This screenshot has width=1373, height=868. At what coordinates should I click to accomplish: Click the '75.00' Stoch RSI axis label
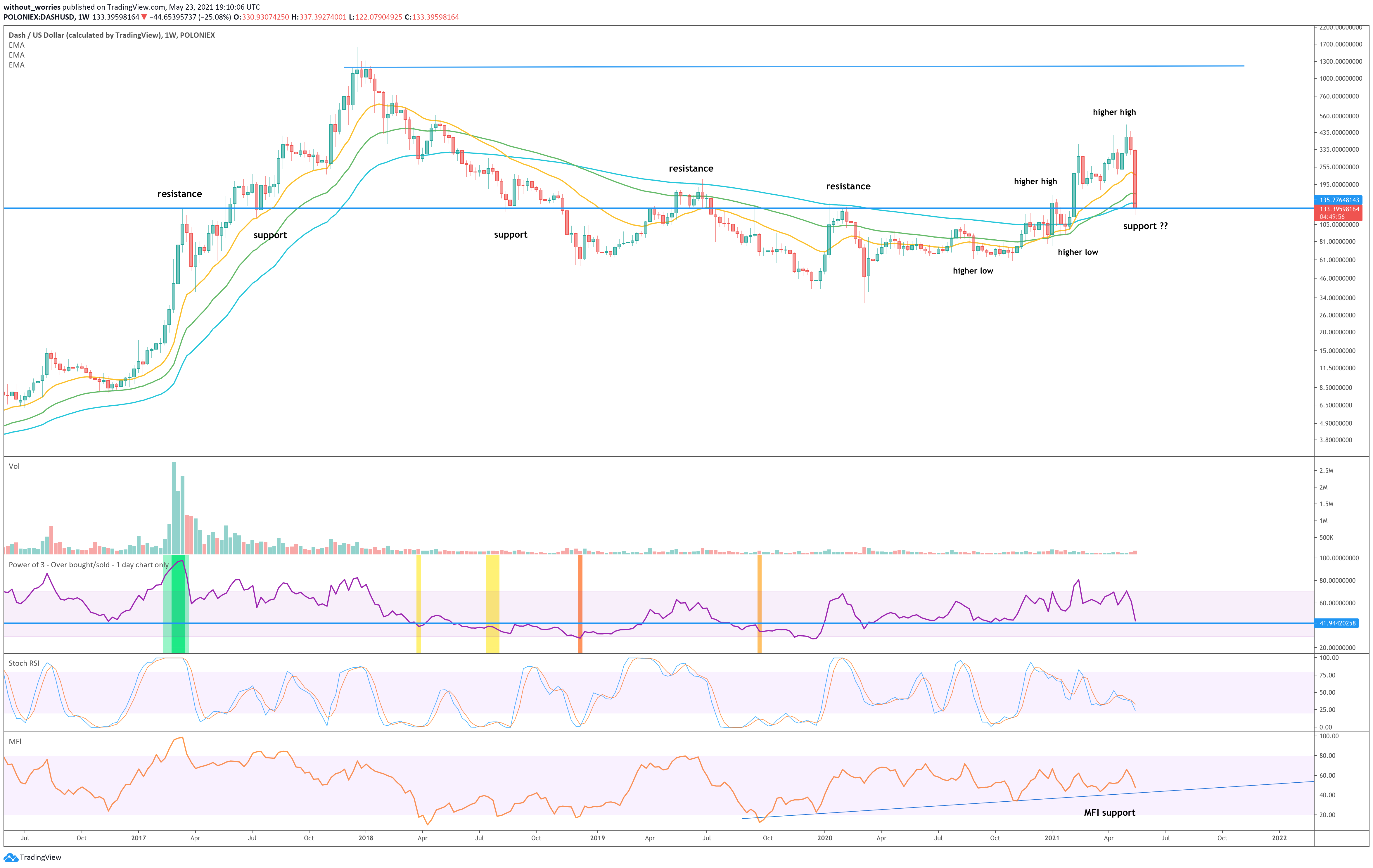(1327, 675)
